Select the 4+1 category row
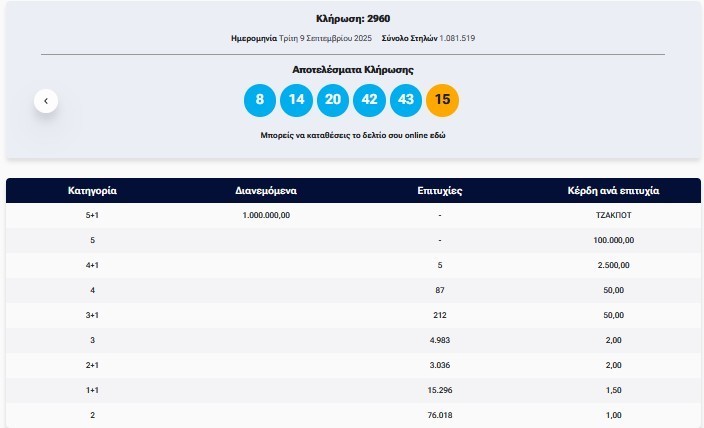704x428 pixels. point(93,265)
